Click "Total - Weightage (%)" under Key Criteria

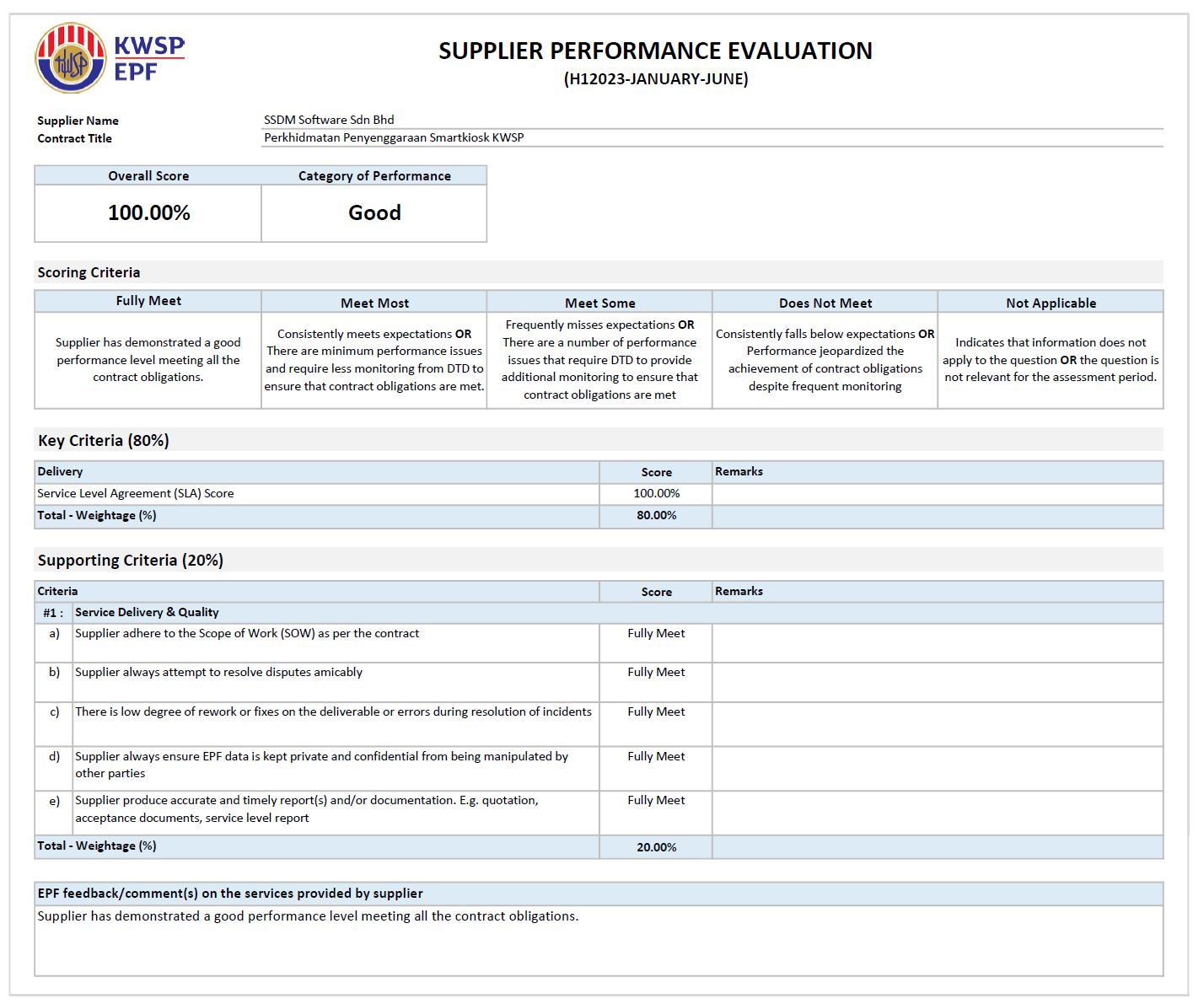97,515
